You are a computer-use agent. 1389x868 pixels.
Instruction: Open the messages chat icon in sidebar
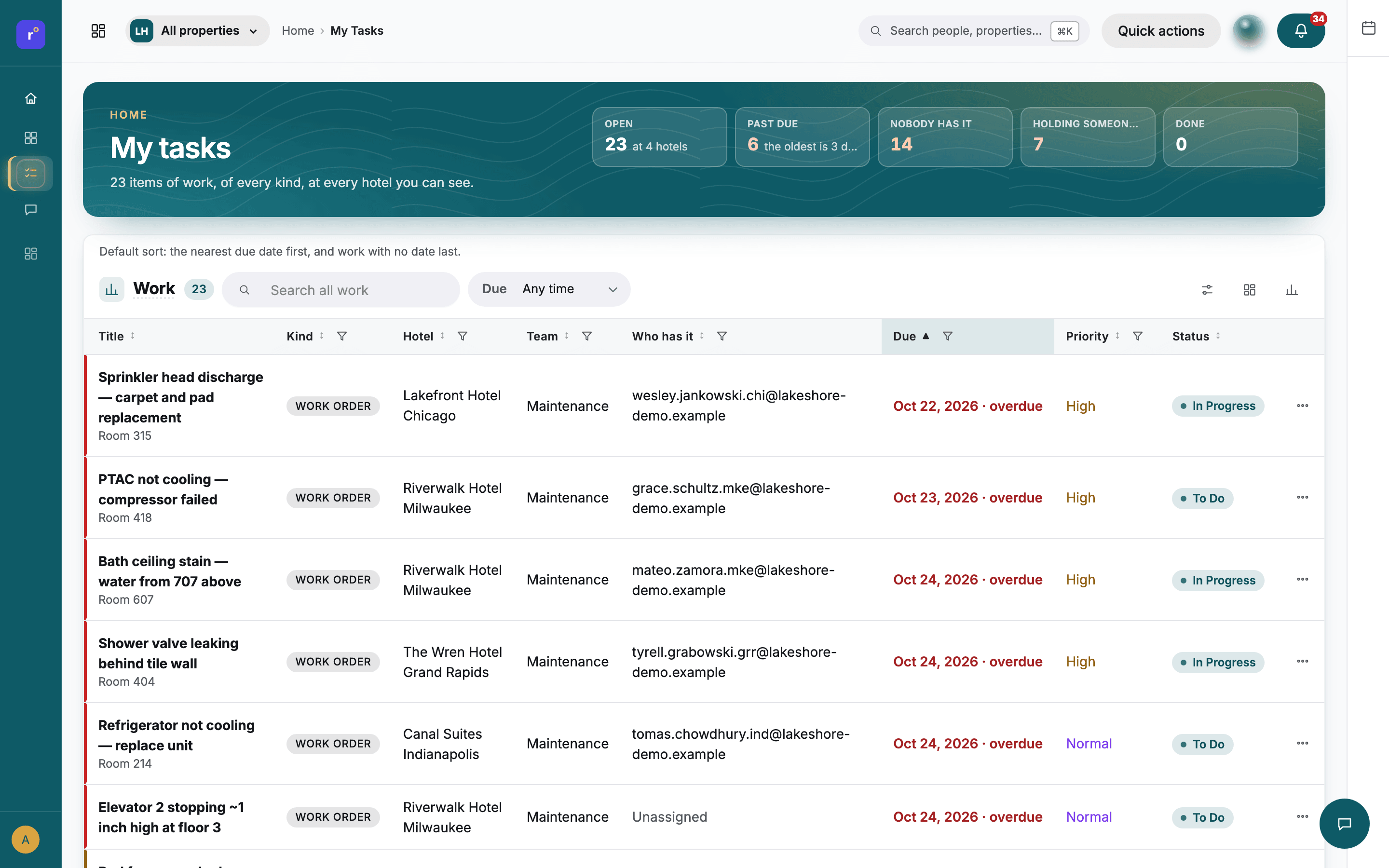(x=31, y=210)
